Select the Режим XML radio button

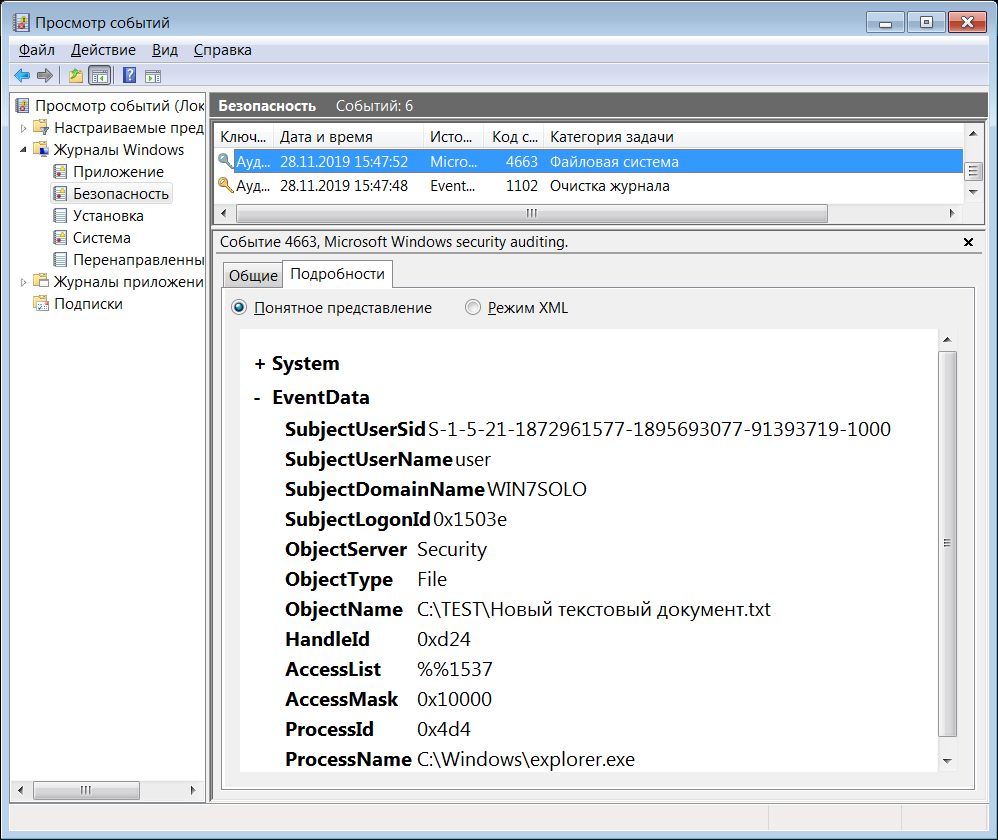[x=473, y=308]
